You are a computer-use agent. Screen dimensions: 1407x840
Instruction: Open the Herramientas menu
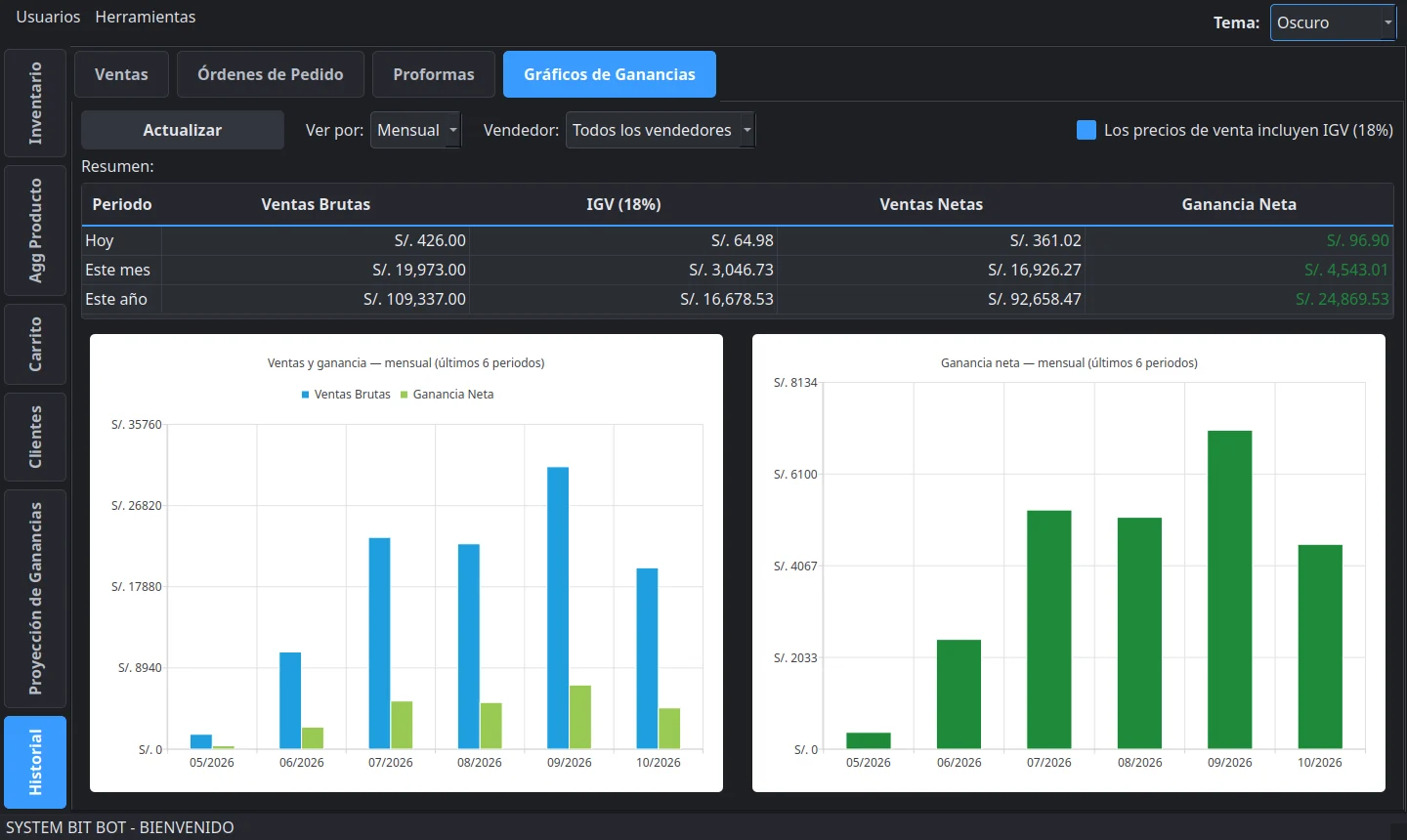click(x=146, y=17)
